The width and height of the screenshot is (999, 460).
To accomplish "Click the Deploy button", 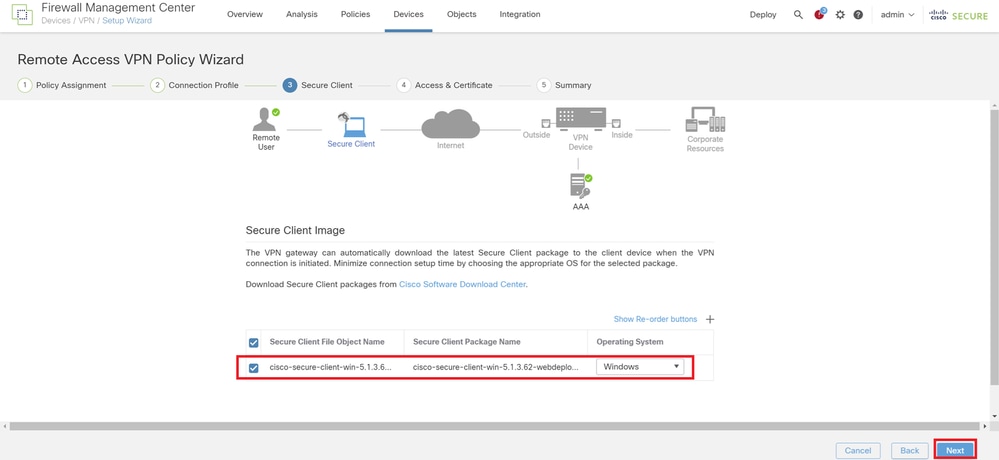I will tap(763, 15).
